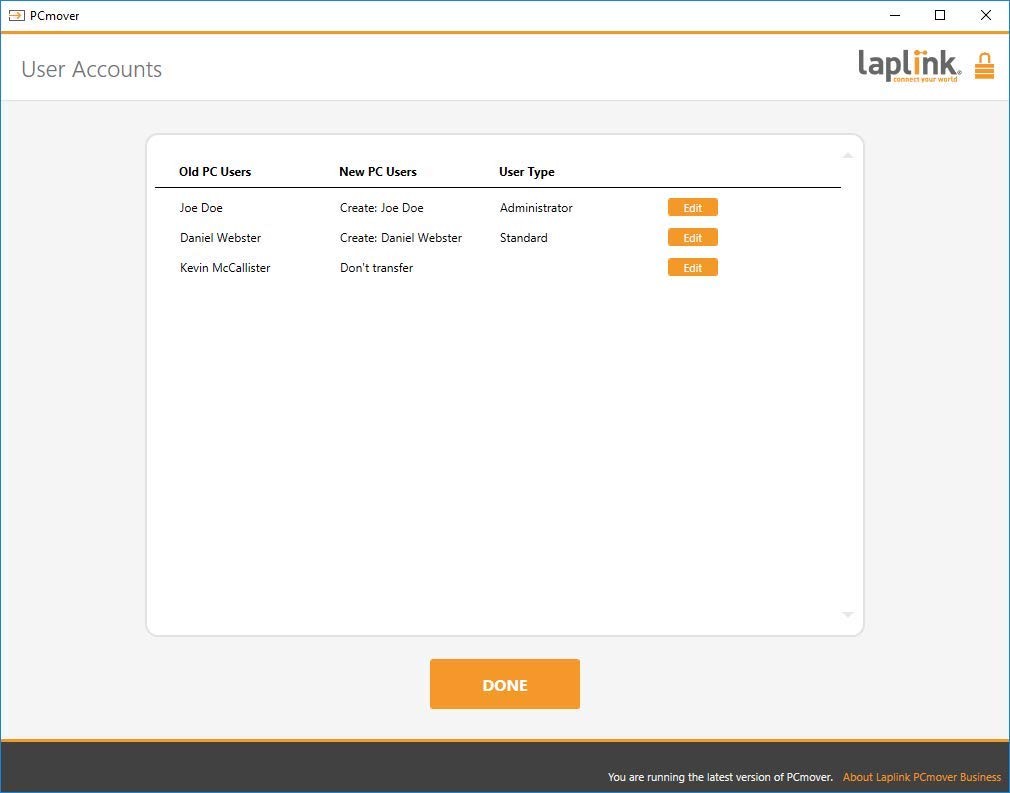Click the User Type column header
The image size is (1010, 793).
coord(527,172)
